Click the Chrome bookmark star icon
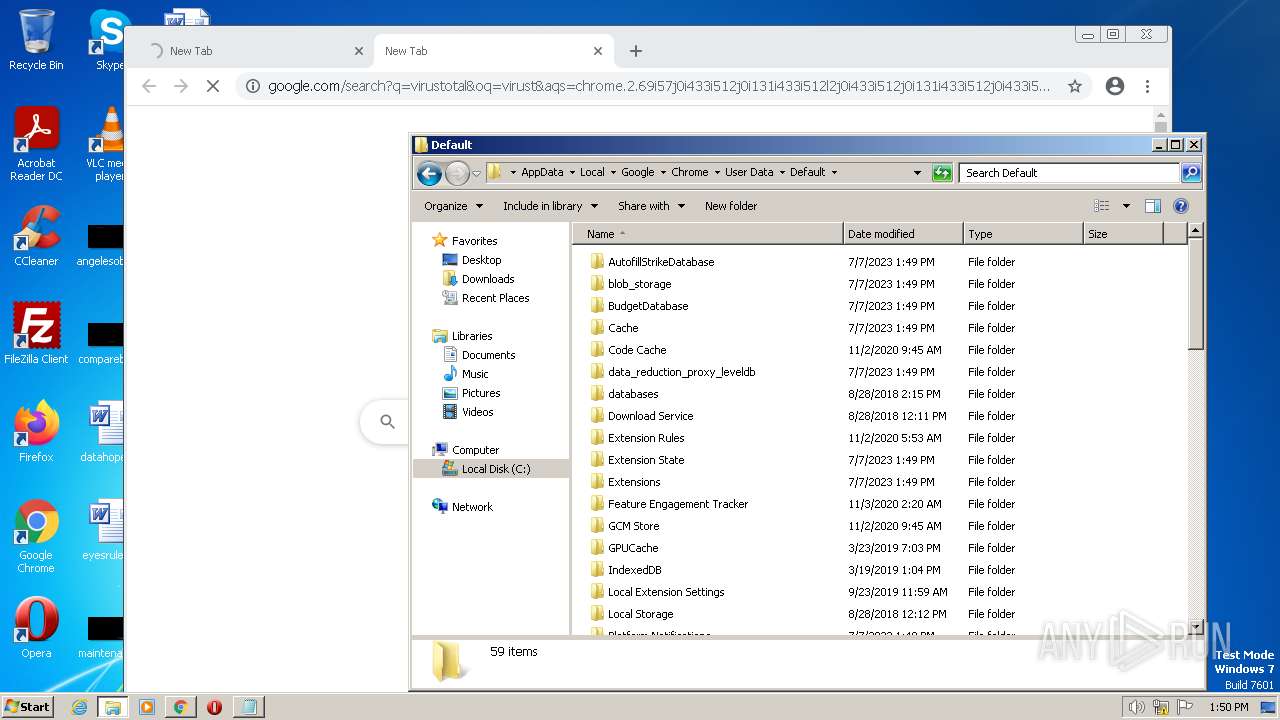Viewport: 1280px width, 720px height. point(1075,86)
